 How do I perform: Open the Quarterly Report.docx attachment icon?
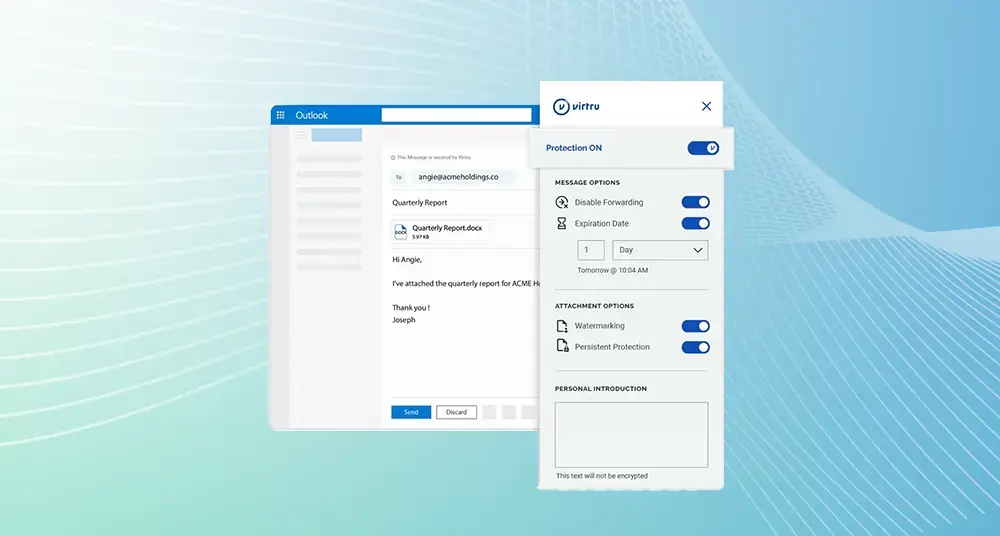pyautogui.click(x=401, y=232)
